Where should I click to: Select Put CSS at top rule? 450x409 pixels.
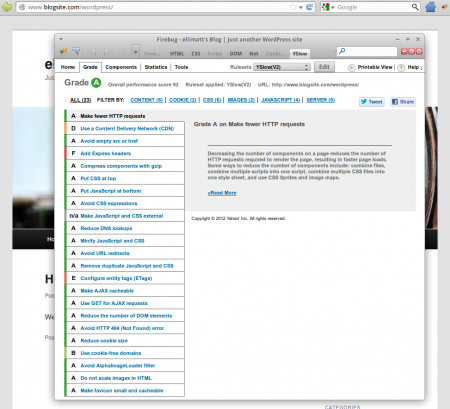(124, 178)
